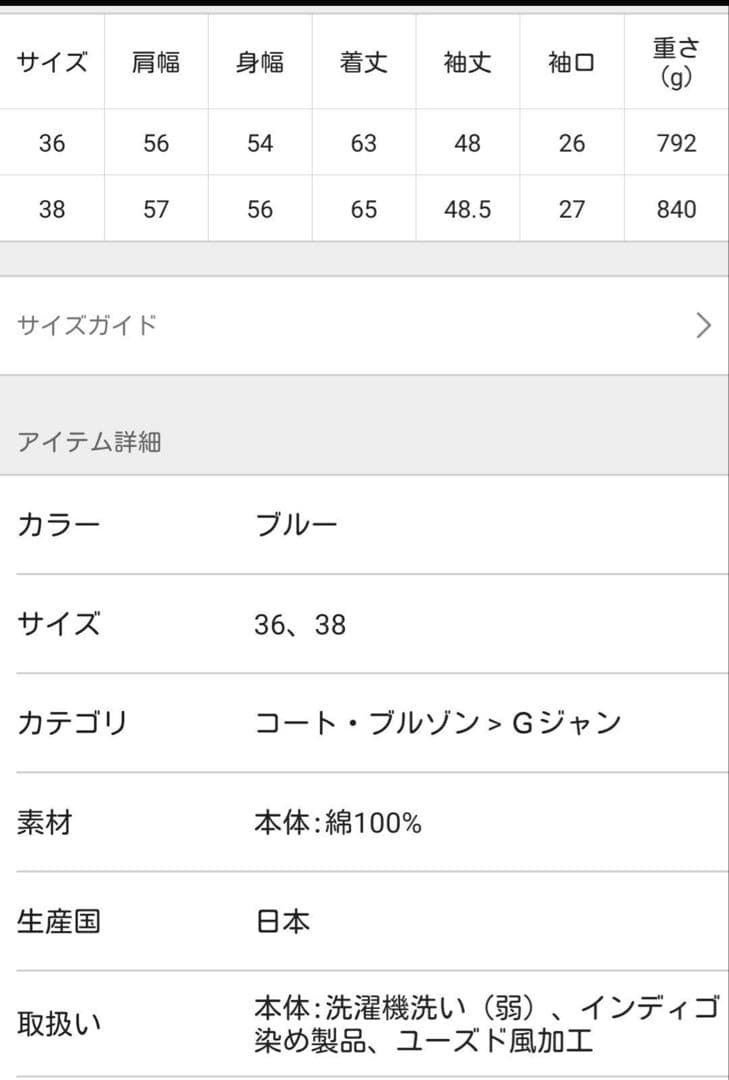This screenshot has width=729, height=1080.
Task: Click the 袖丈 column header
Action: click(467, 62)
